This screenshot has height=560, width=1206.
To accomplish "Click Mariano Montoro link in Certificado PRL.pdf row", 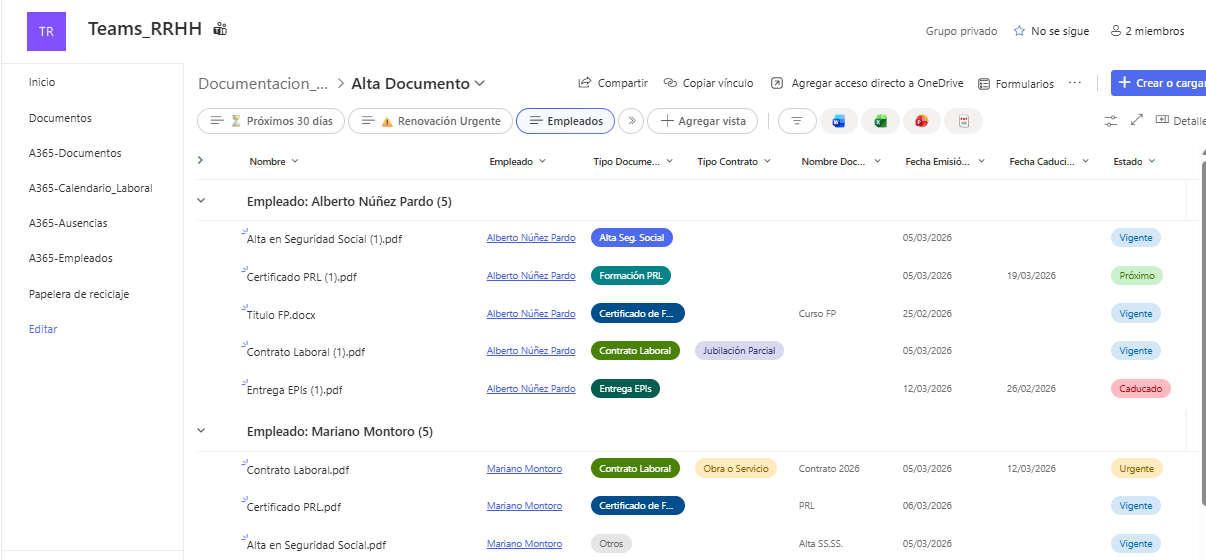I will tap(524, 506).
